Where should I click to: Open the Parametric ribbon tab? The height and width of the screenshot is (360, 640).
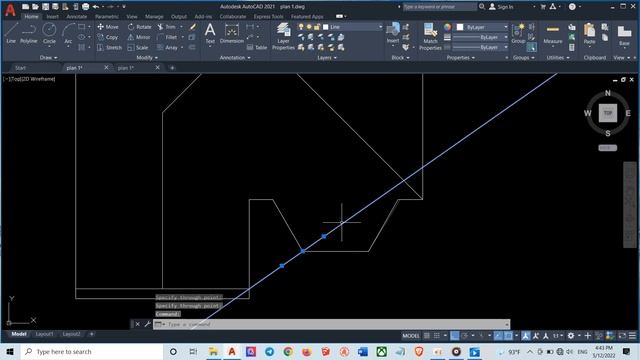point(107,17)
